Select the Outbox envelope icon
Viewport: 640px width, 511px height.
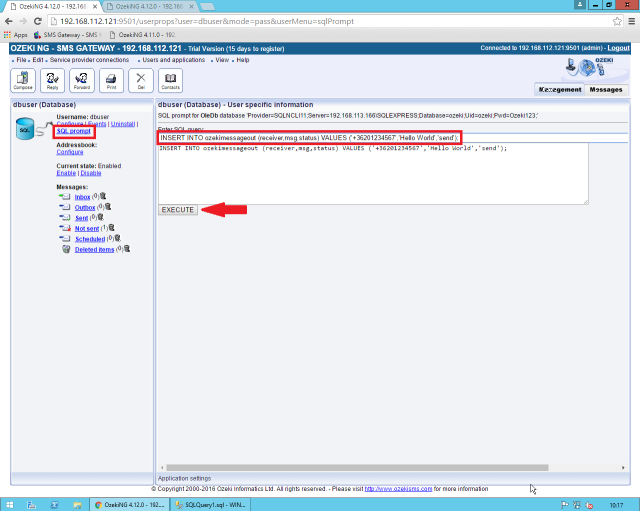pyautogui.click(x=64, y=207)
